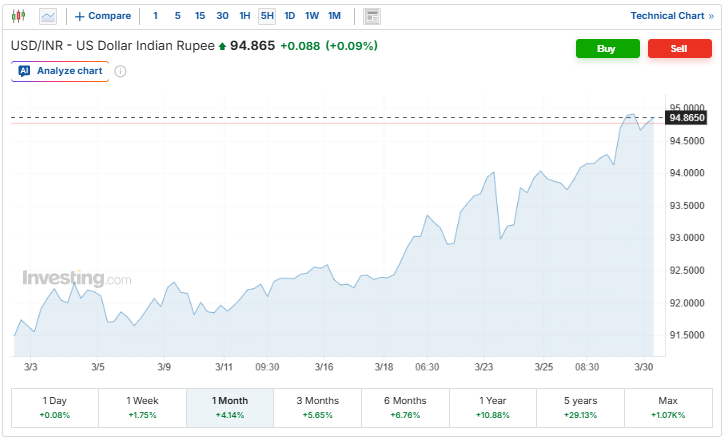Choose the 5H interval
The width and height of the screenshot is (724, 440).
tap(267, 16)
